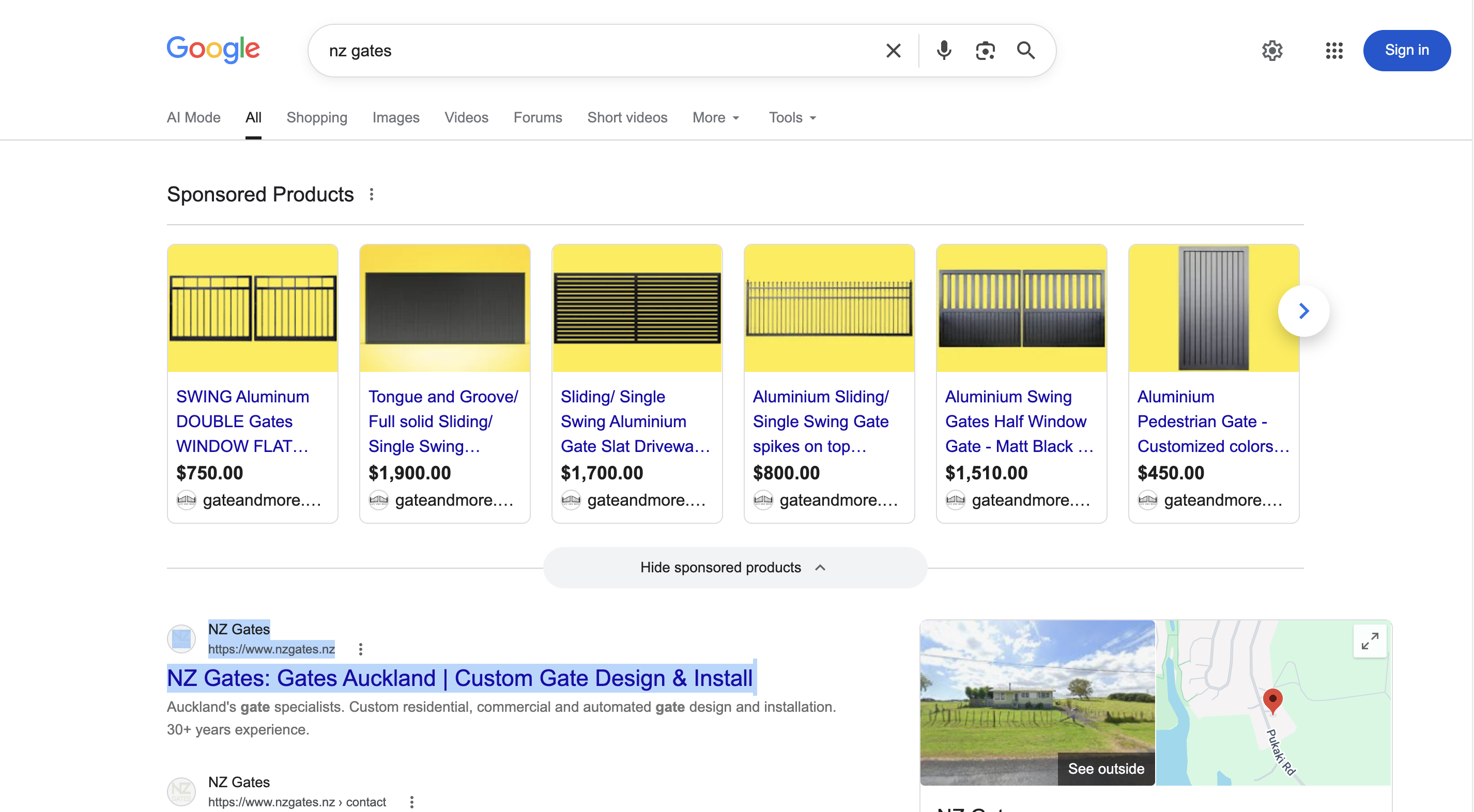Click gateandmore seller icon under $1,700.00 product
This screenshot has width=1474, height=812.
571,500
